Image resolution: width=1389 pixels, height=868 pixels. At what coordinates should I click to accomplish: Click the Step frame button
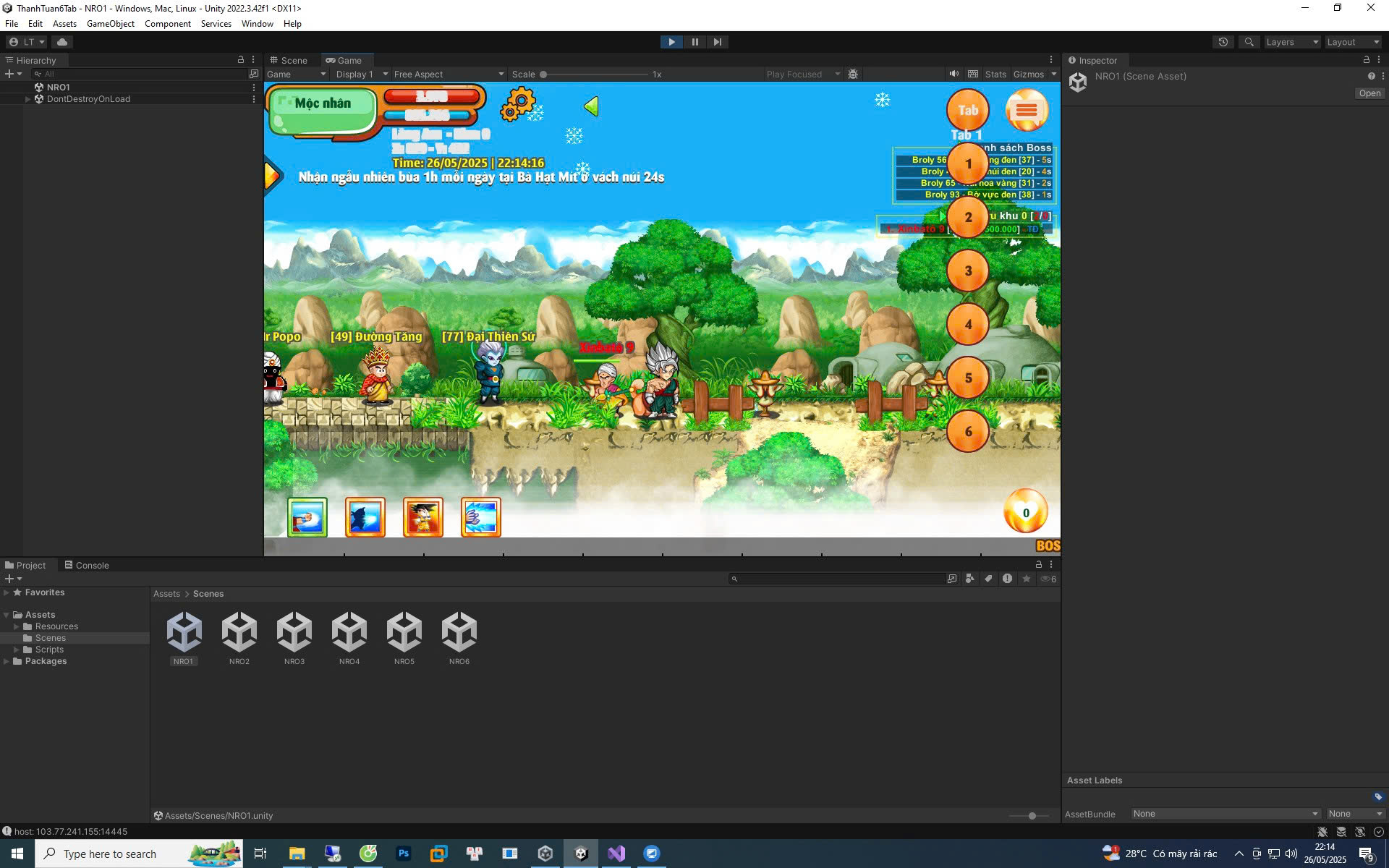[717, 42]
